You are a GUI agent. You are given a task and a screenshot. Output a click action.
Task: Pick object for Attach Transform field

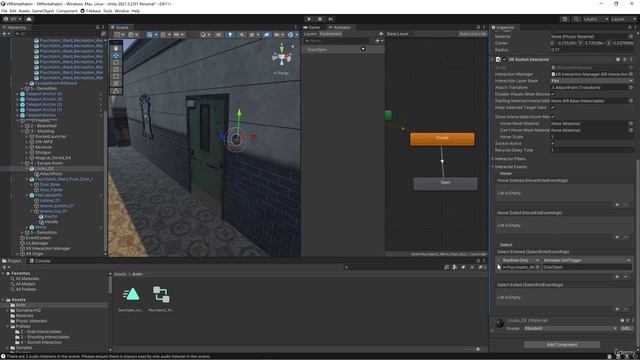click(x=631, y=87)
